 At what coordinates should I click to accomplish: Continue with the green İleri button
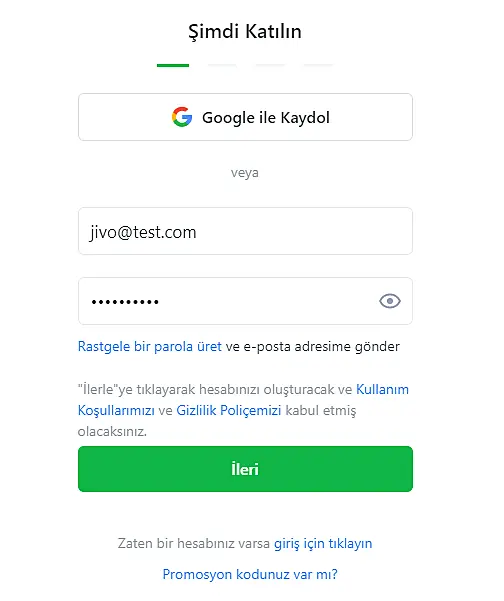[x=245, y=469]
